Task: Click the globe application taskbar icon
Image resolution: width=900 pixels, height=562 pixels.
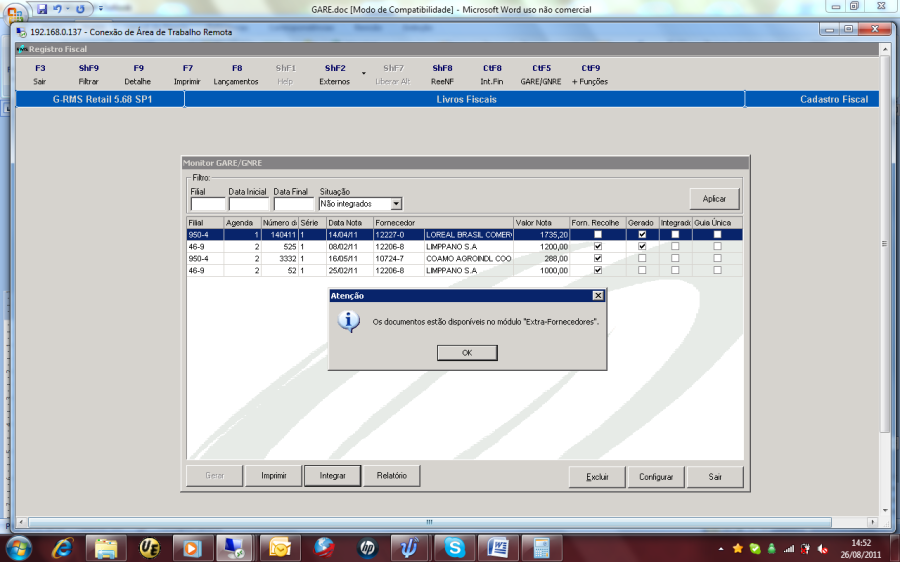Action: pos(323,548)
